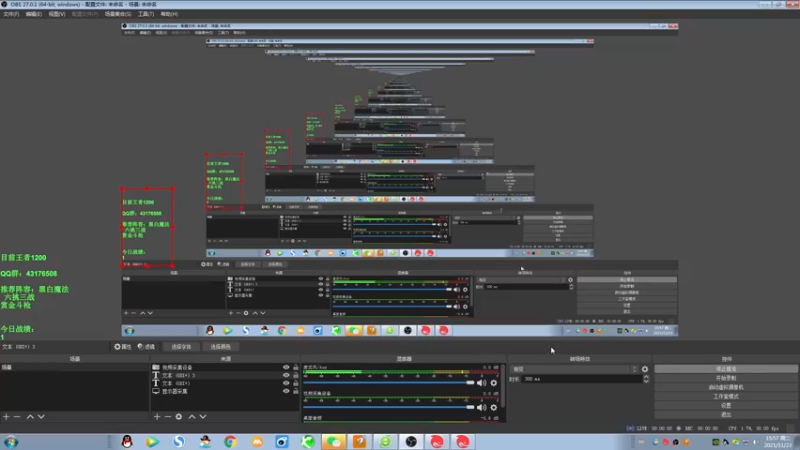Adjust the 视频采集设备 mixer volume slider

point(389,407)
